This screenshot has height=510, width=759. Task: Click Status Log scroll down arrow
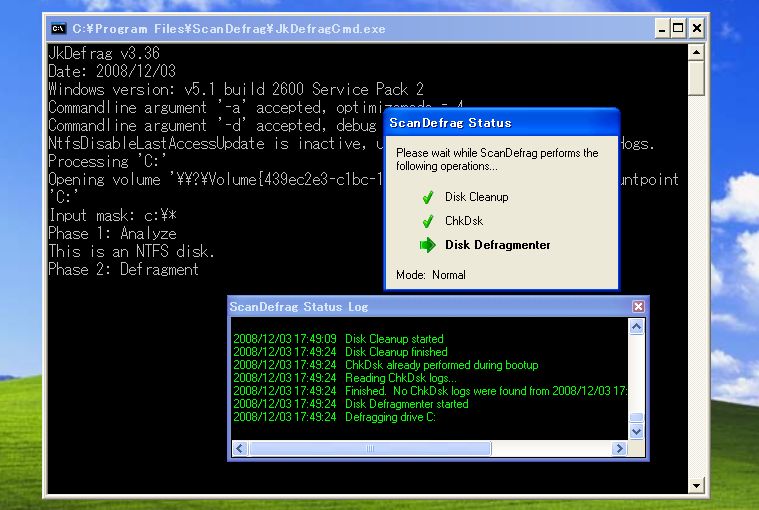click(x=636, y=431)
